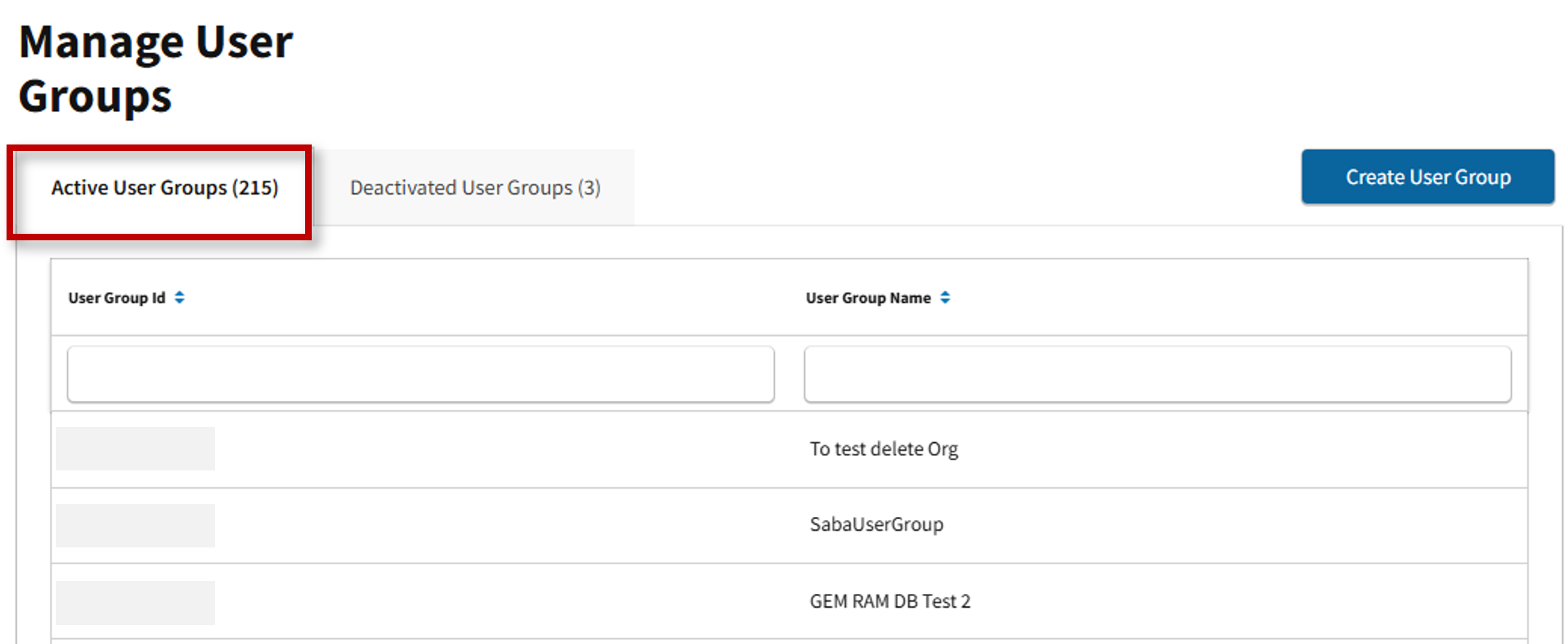Sort by User Group Id arrows

179,298
